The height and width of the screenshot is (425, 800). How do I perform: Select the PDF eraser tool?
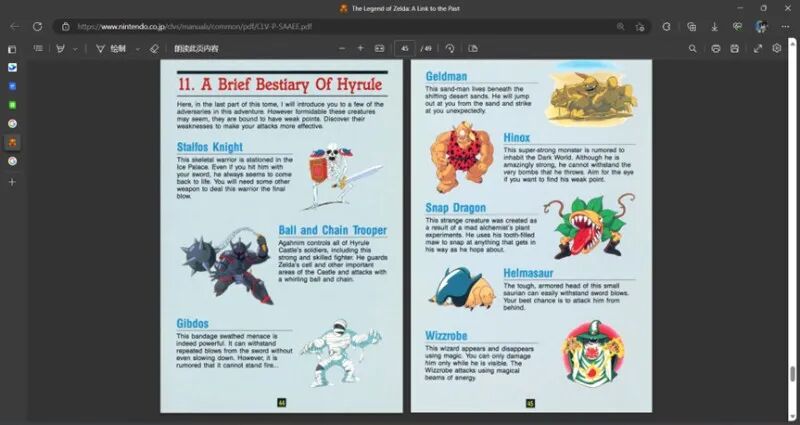(155, 48)
